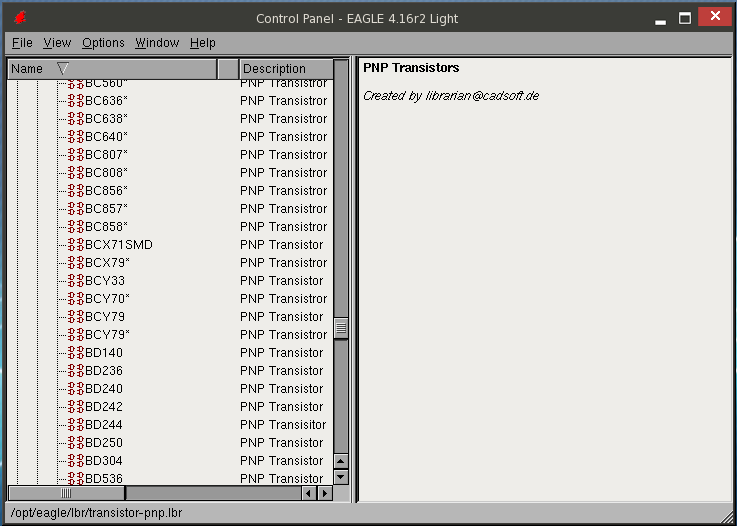The height and width of the screenshot is (526, 737).
Task: Click 'PNP Transistor' description of BD140
Action: coord(282,353)
